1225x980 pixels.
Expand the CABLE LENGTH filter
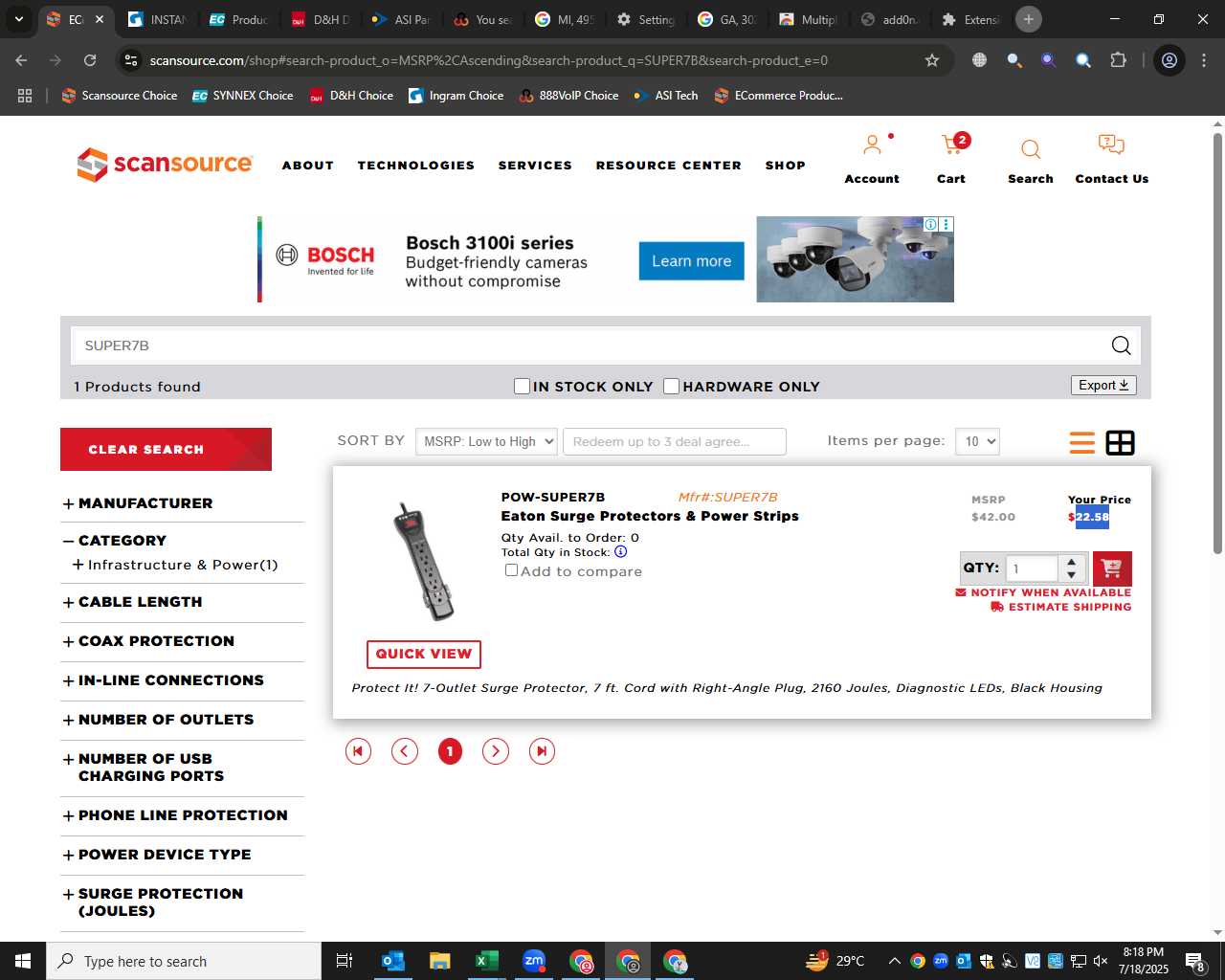(68, 603)
